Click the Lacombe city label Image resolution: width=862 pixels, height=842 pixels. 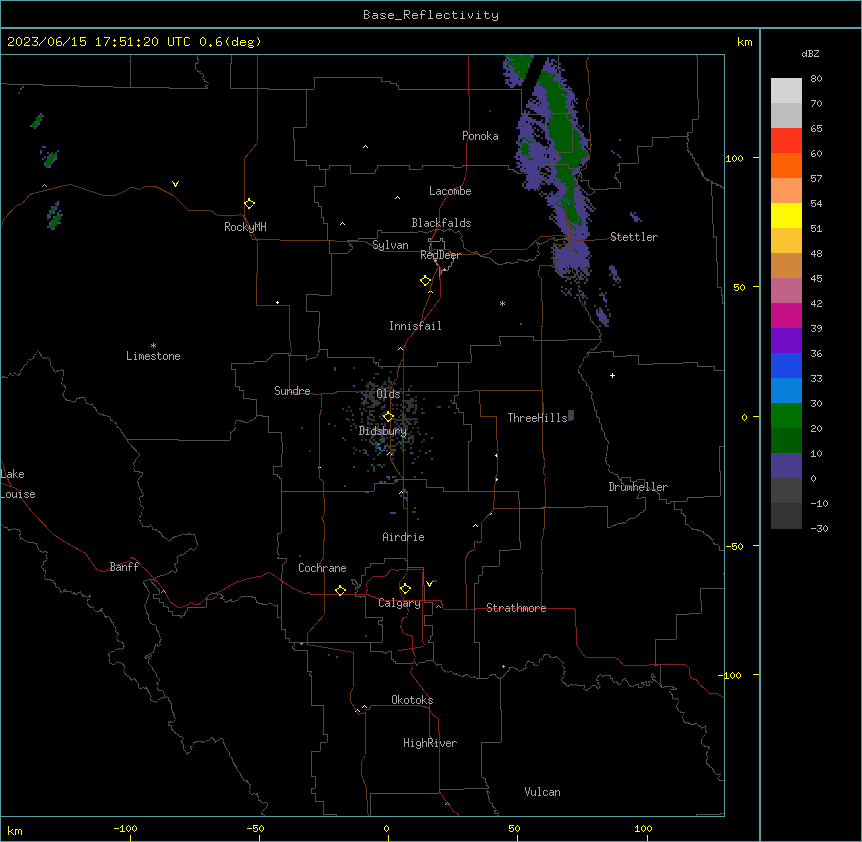pos(450,191)
